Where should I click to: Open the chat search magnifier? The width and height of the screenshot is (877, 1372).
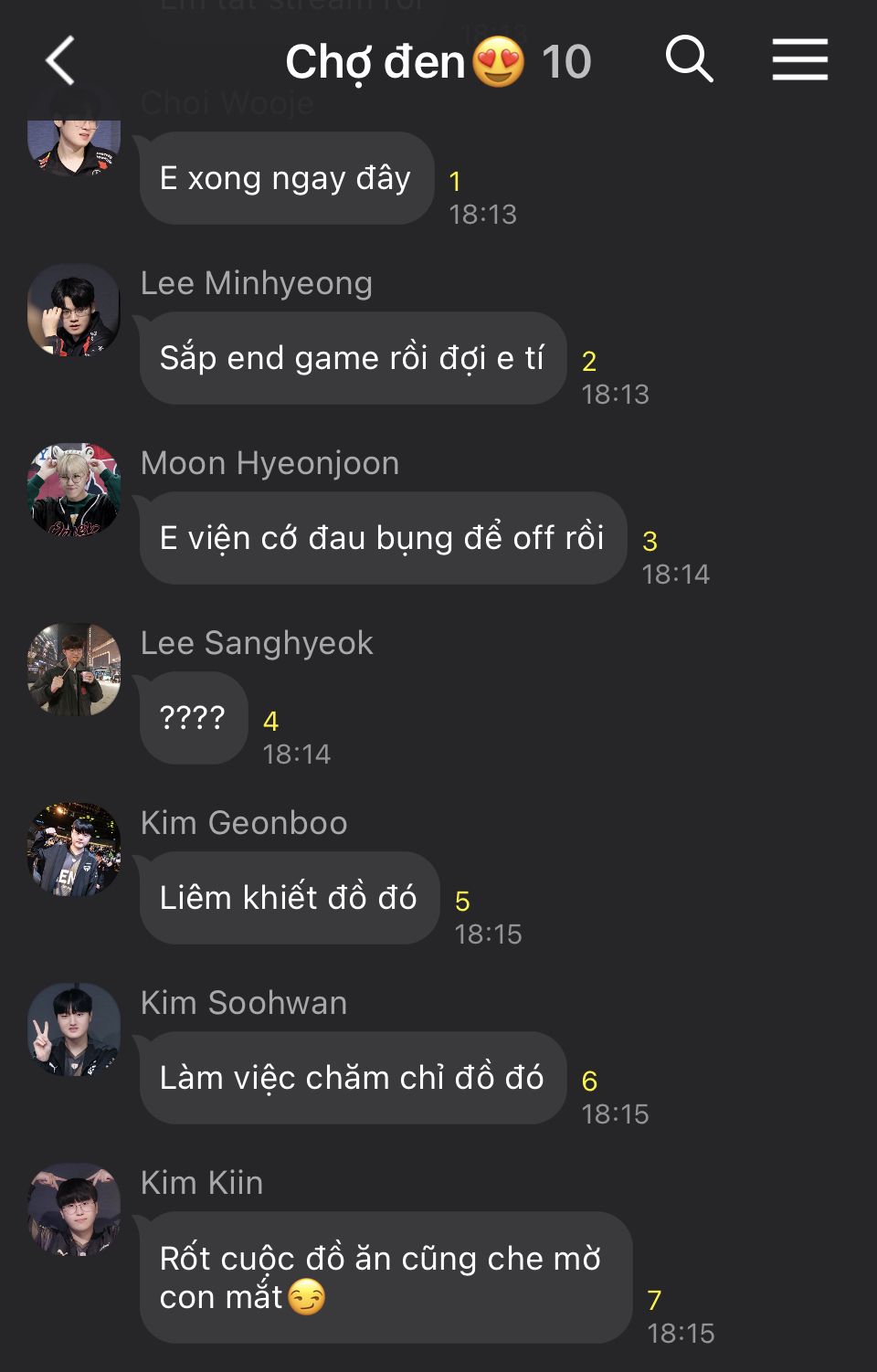[689, 59]
